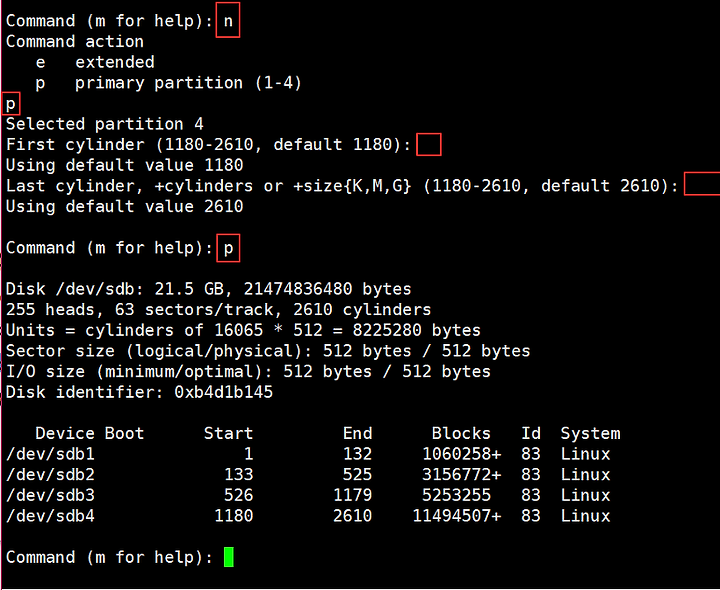The width and height of the screenshot is (720, 590).
Task: Click the end cylinder value '1179'
Action: point(352,495)
